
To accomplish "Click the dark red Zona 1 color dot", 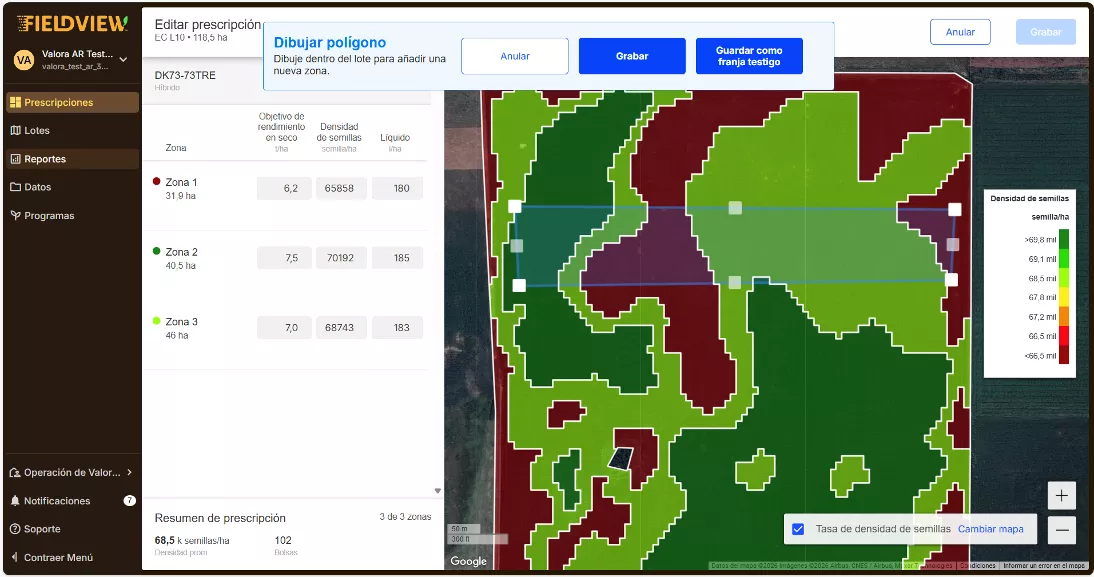I will pos(156,182).
